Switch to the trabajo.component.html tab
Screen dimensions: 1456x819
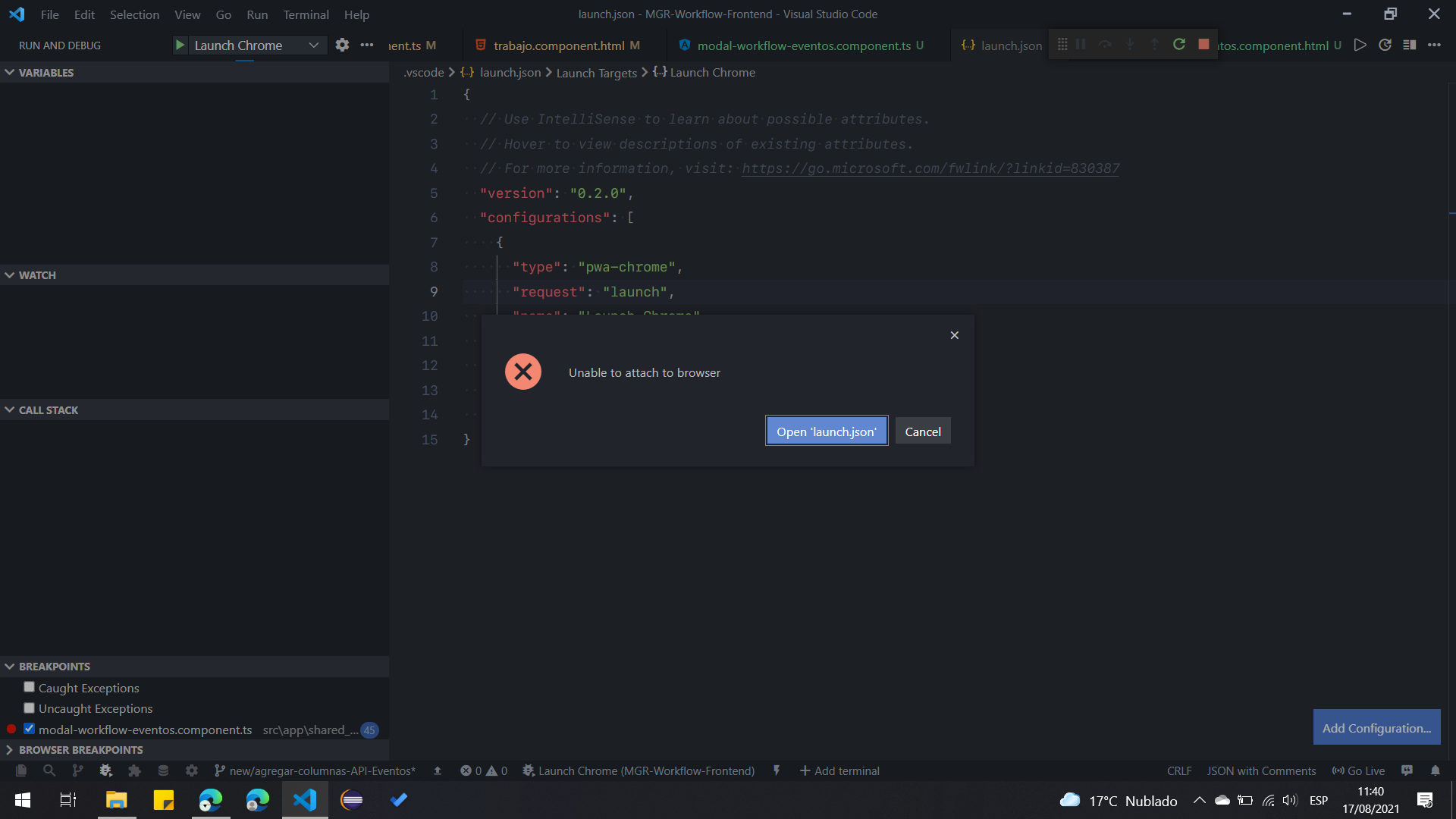coord(561,45)
